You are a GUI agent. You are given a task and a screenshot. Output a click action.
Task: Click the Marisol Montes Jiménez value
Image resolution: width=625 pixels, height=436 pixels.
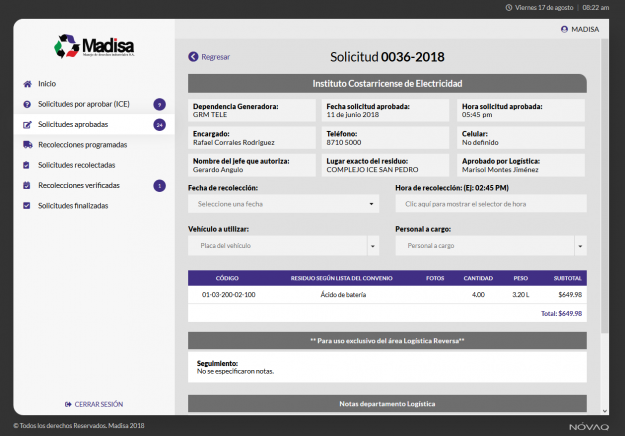[500, 170]
